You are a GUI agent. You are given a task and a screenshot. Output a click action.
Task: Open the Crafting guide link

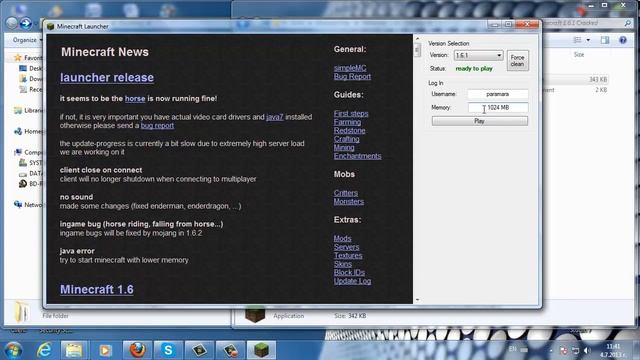pos(347,139)
